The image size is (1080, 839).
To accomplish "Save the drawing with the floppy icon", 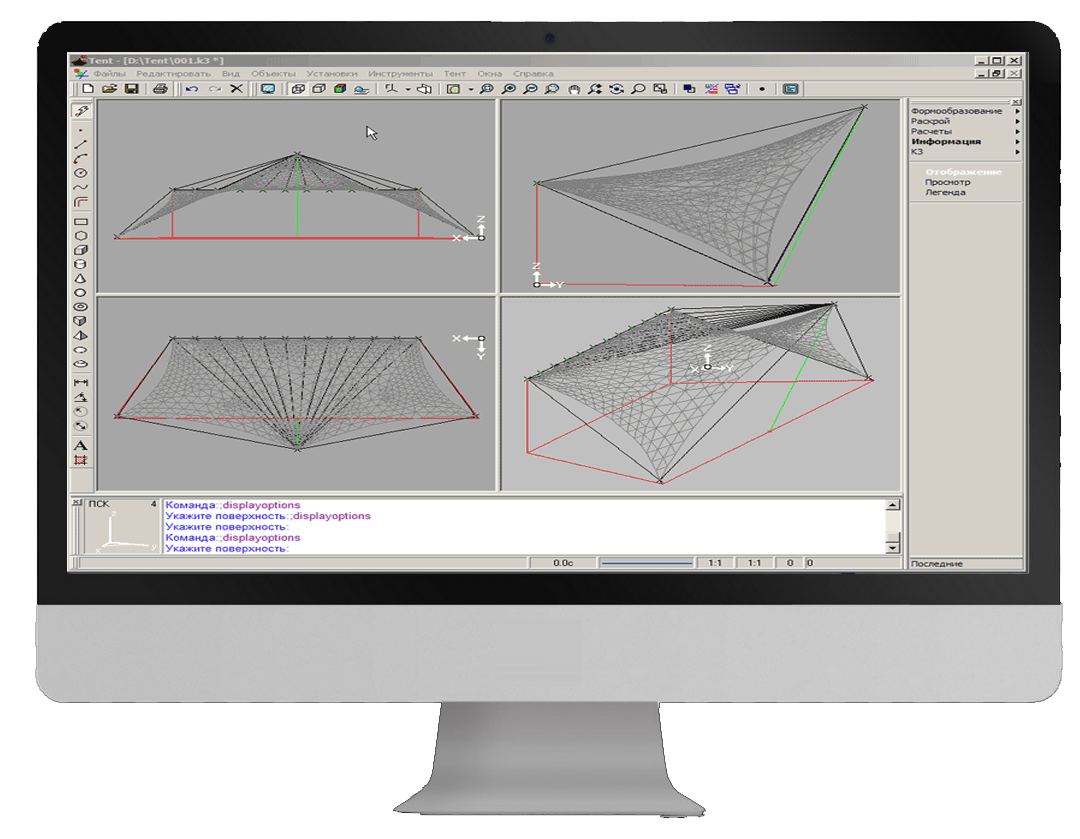I will click(131, 89).
